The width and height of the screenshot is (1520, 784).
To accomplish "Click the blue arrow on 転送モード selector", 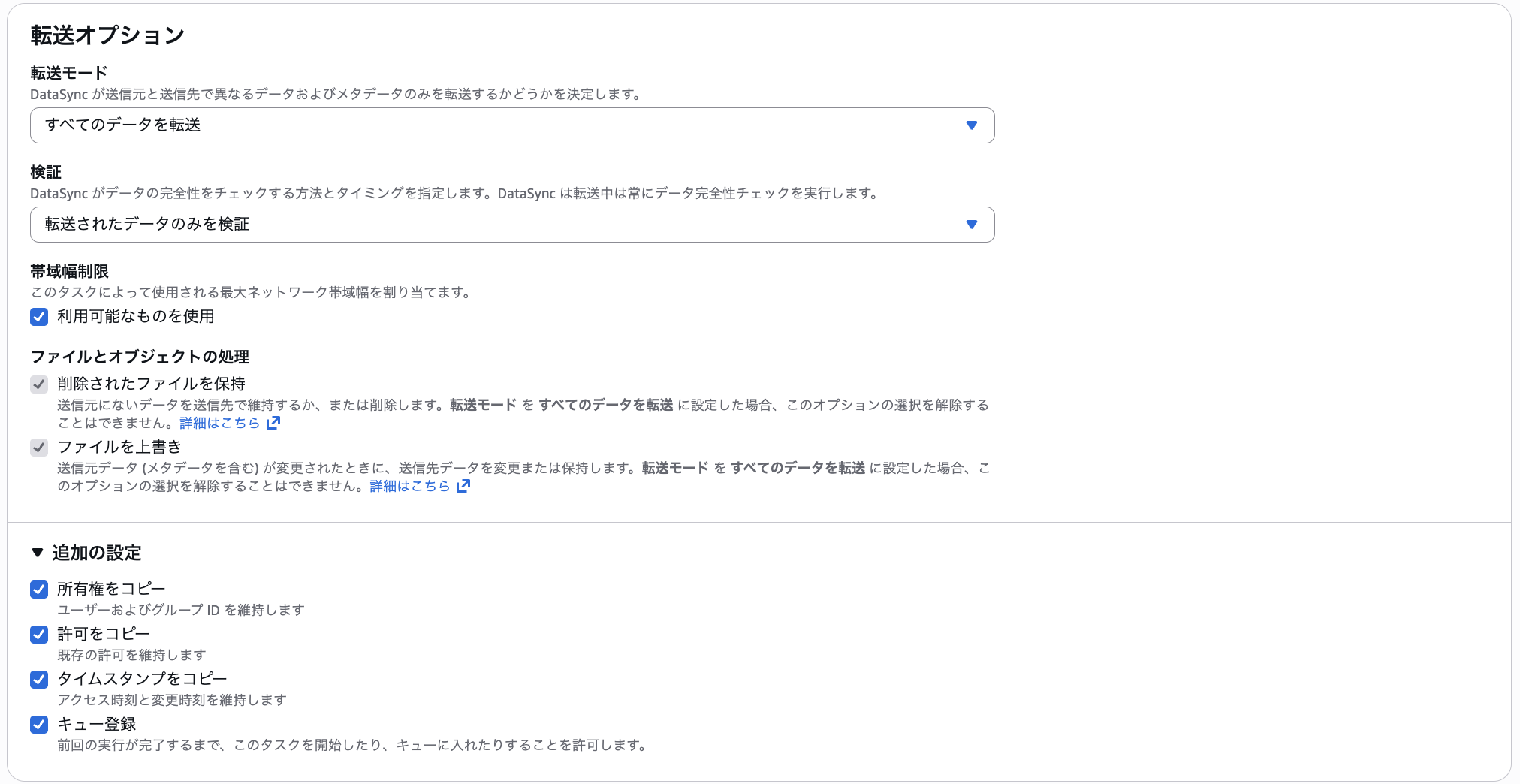I will click(x=973, y=125).
